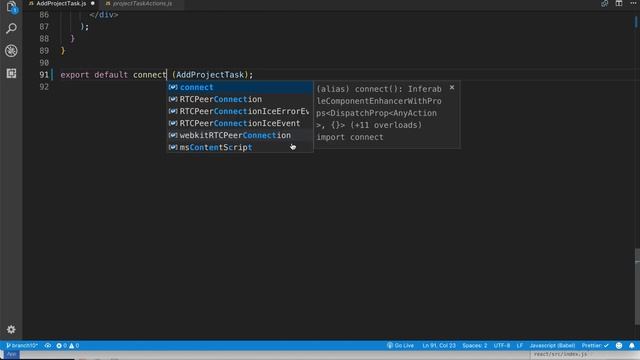Click the eye watch icon in status bar

pyautogui.click(x=48, y=345)
